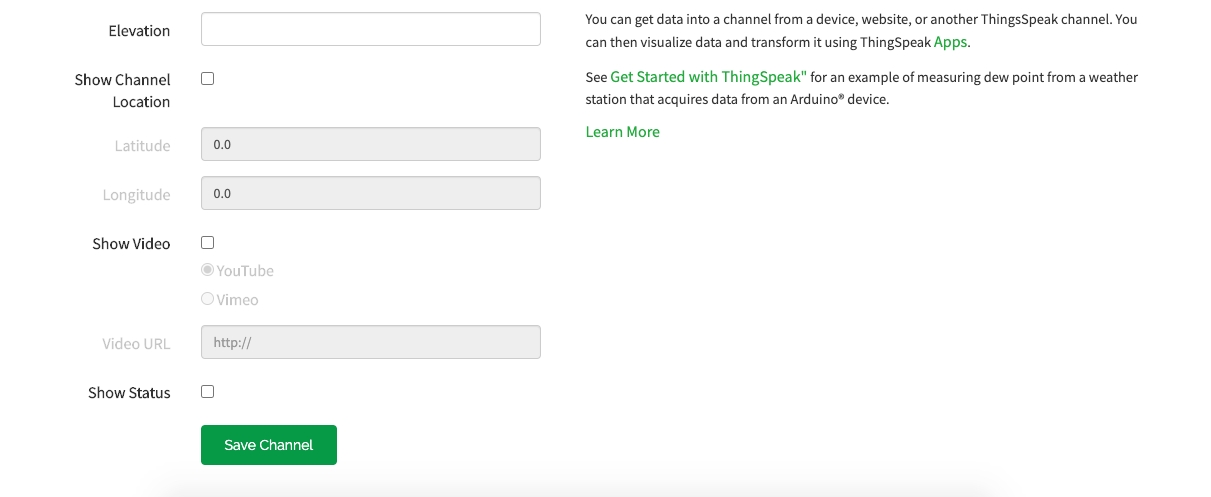Follow the Learn More link

coord(622,132)
